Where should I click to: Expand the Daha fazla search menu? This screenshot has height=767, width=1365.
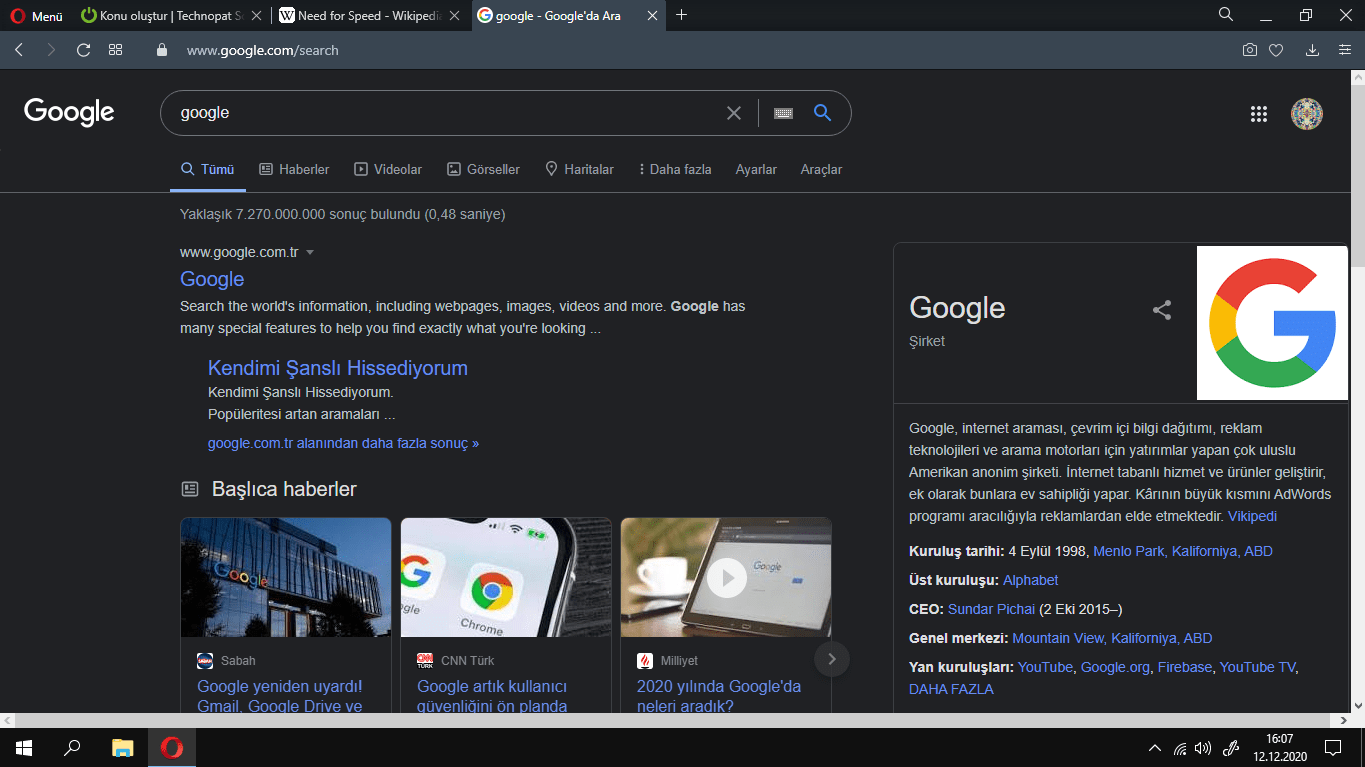(x=675, y=170)
